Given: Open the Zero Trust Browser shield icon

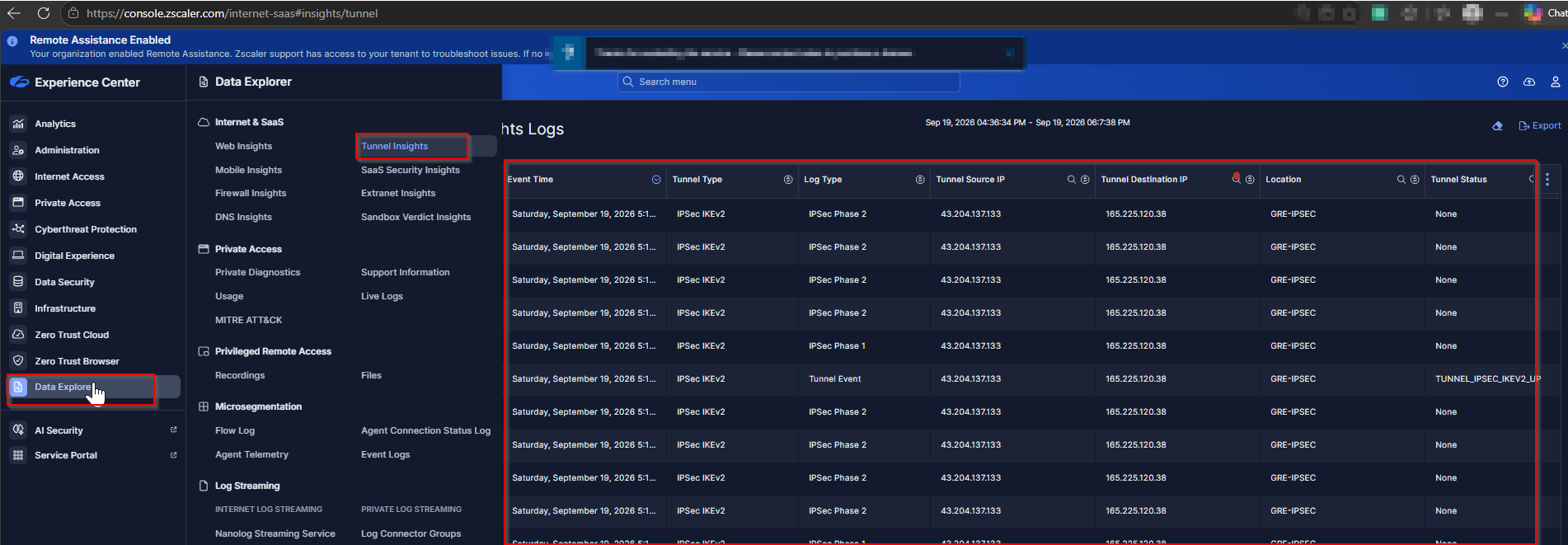Looking at the screenshot, I should tap(18, 361).
